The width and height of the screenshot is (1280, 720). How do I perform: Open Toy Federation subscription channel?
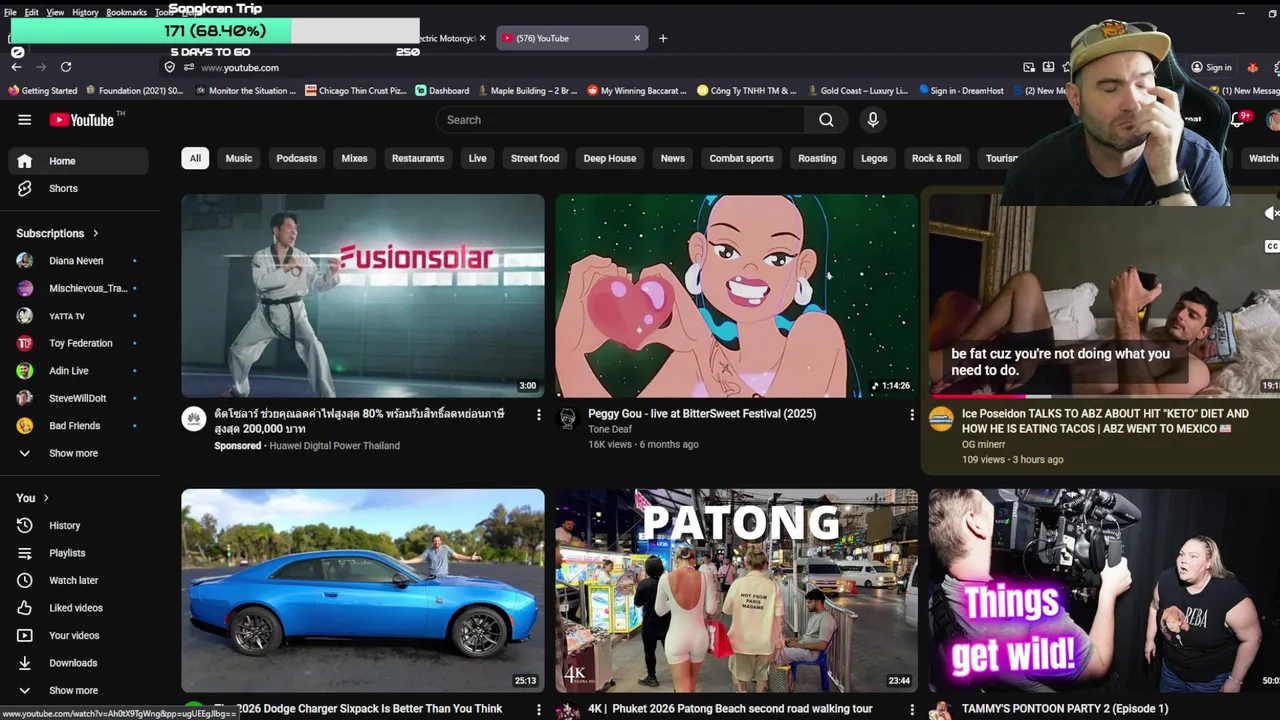tap(78, 343)
